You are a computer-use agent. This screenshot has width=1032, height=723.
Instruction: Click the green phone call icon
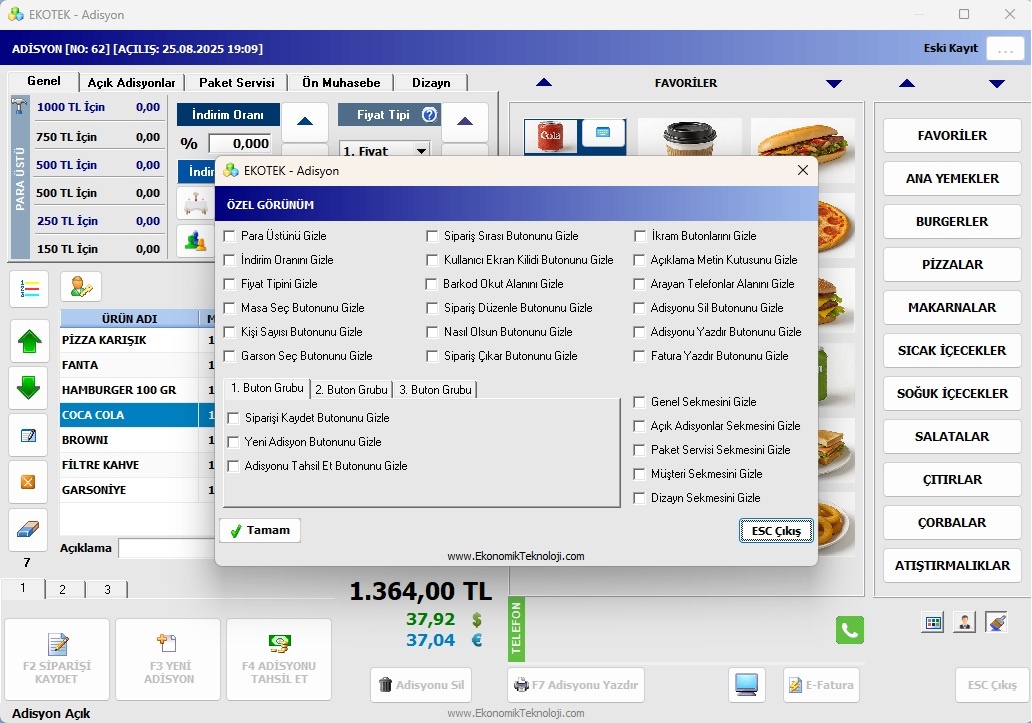click(850, 630)
